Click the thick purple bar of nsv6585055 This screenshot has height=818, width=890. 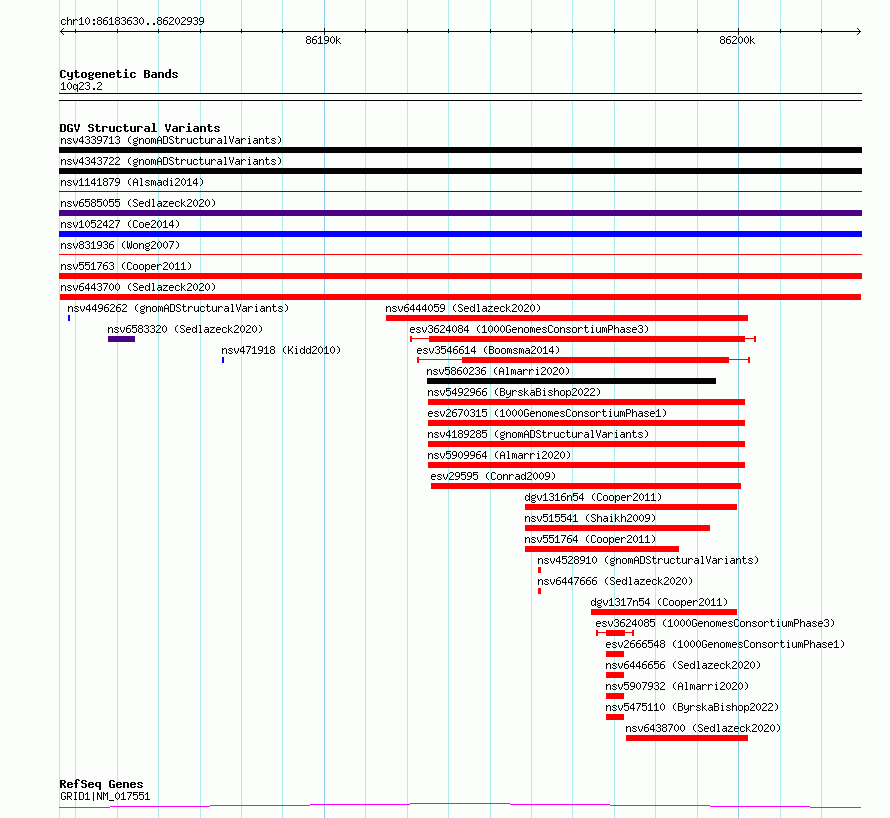pyautogui.click(x=460, y=213)
